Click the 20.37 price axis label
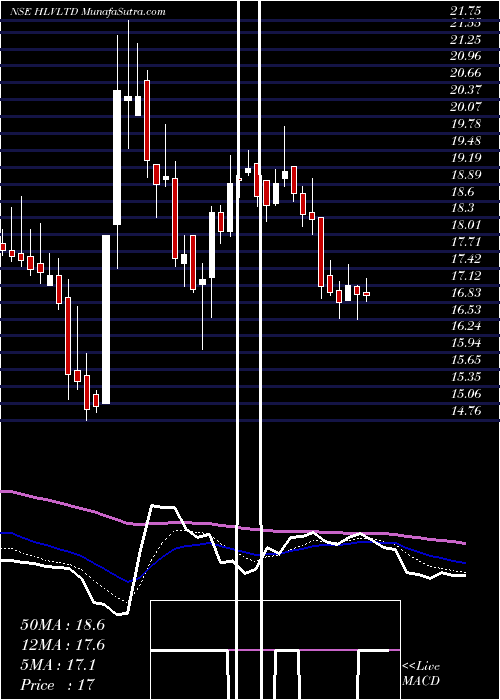Viewport: 500px width, 700px height. pos(465,90)
